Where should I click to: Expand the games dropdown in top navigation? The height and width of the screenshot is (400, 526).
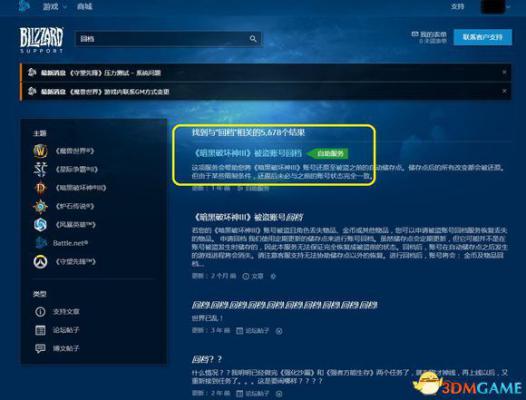[54, 6]
